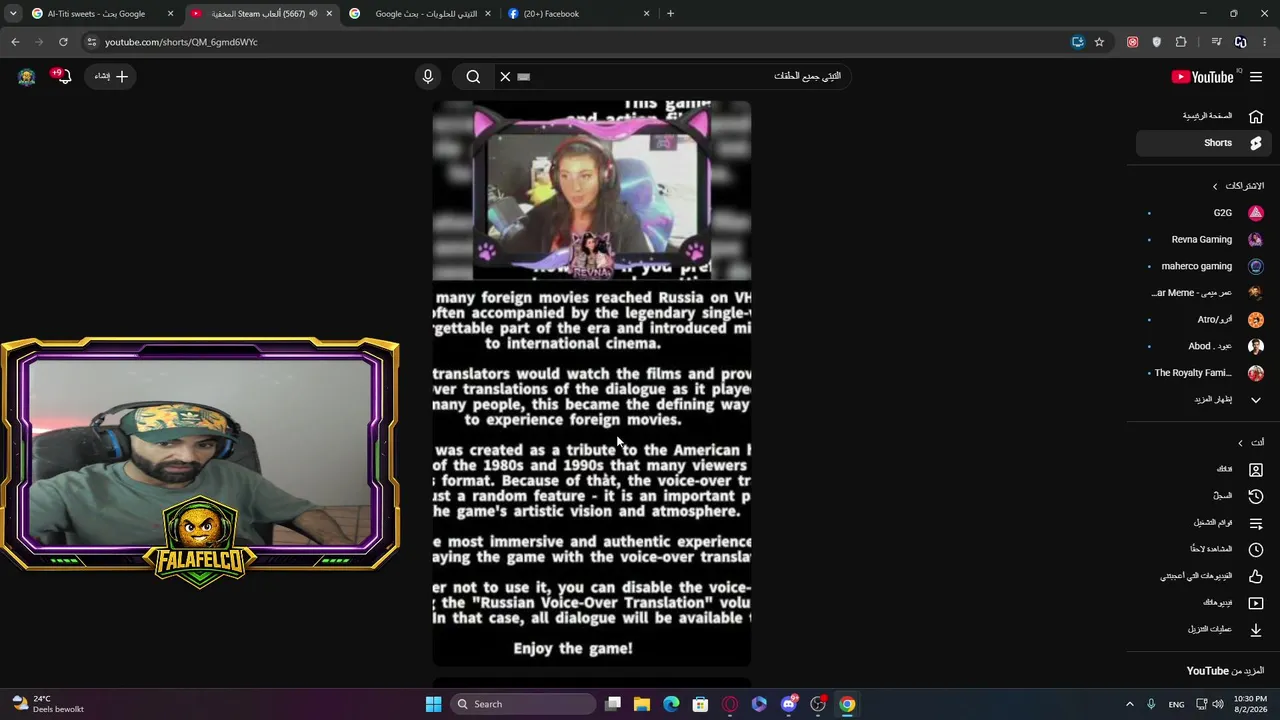Close the Al-Titi sweets tab

tap(170, 14)
